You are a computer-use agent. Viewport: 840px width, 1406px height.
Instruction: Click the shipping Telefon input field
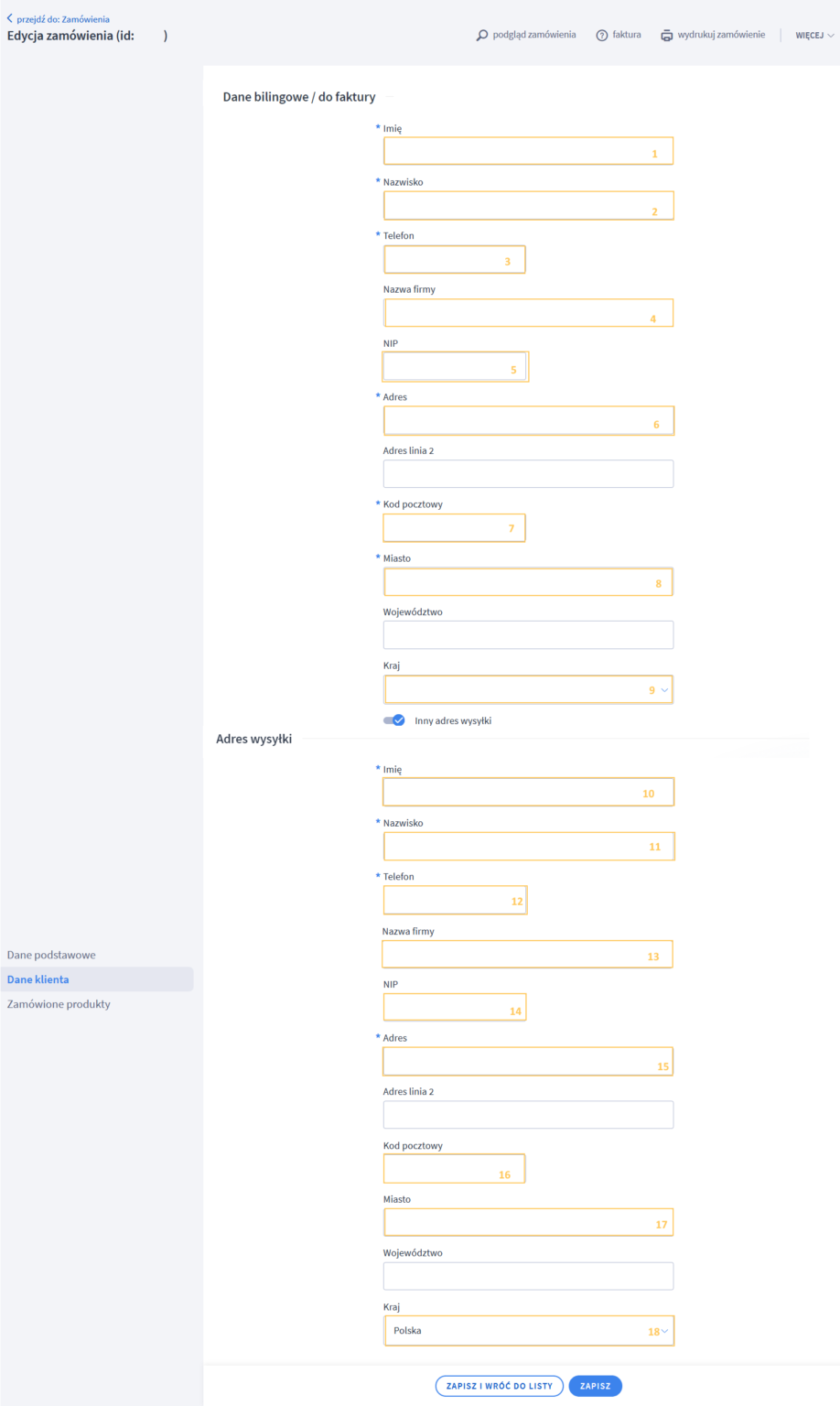pos(455,901)
